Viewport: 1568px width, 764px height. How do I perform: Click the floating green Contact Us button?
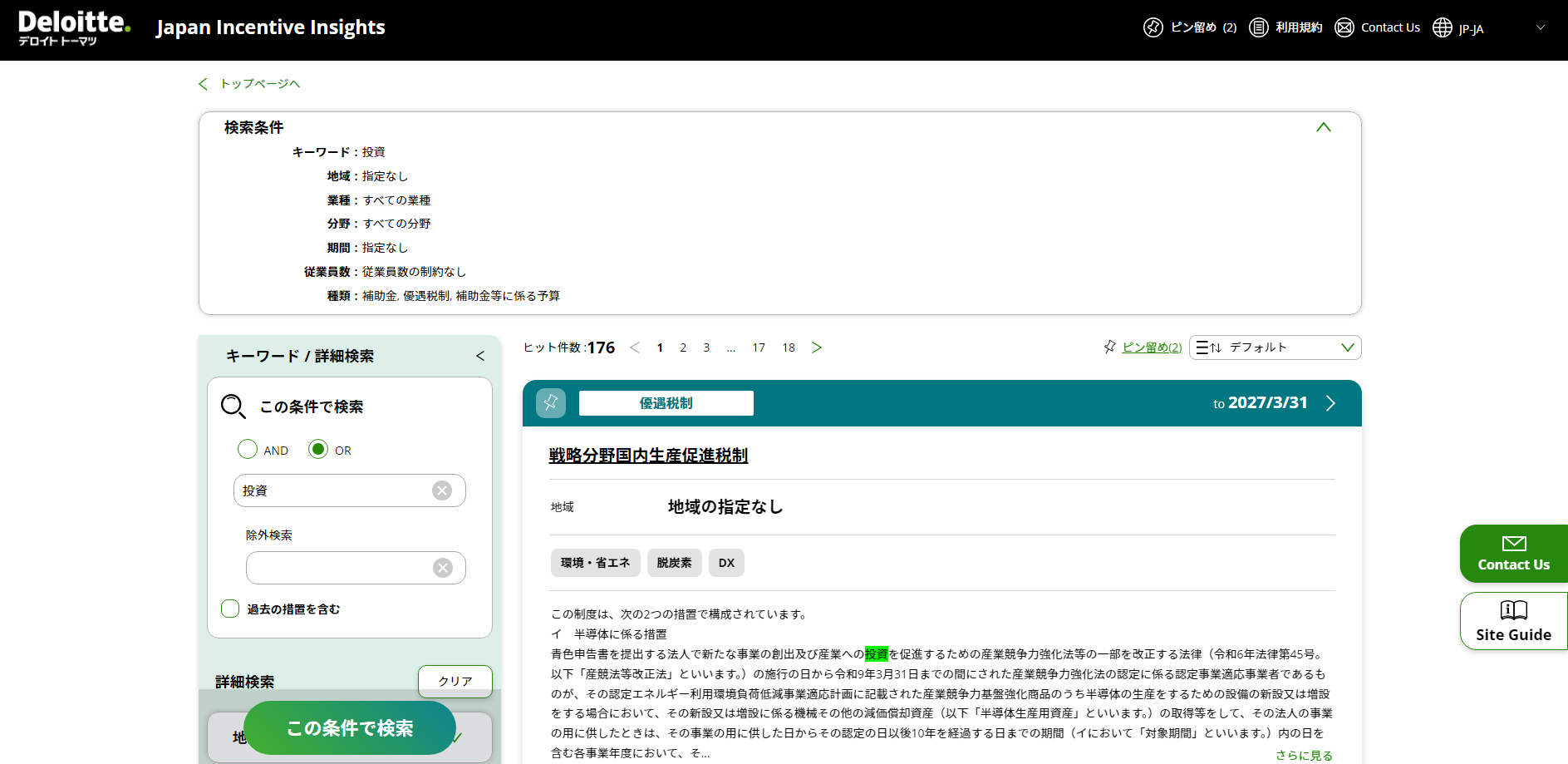[1514, 554]
